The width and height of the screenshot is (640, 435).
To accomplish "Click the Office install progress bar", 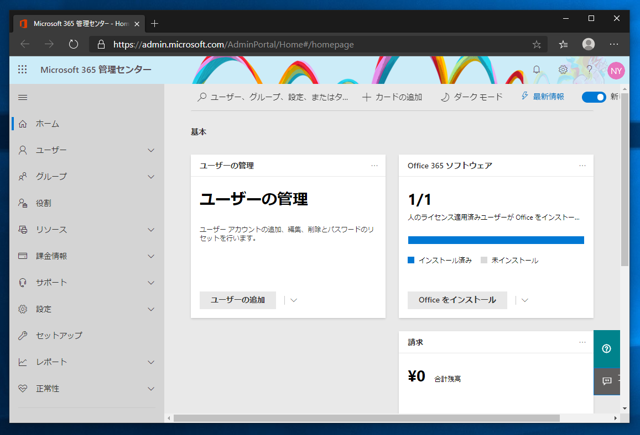I will [496, 240].
